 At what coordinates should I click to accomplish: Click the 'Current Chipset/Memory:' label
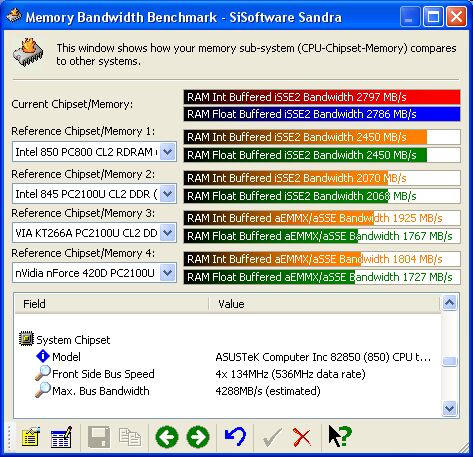coord(72,104)
